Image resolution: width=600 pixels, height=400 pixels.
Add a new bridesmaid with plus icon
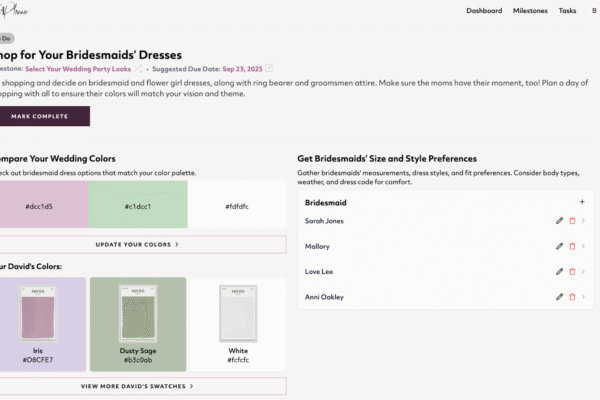tap(582, 201)
